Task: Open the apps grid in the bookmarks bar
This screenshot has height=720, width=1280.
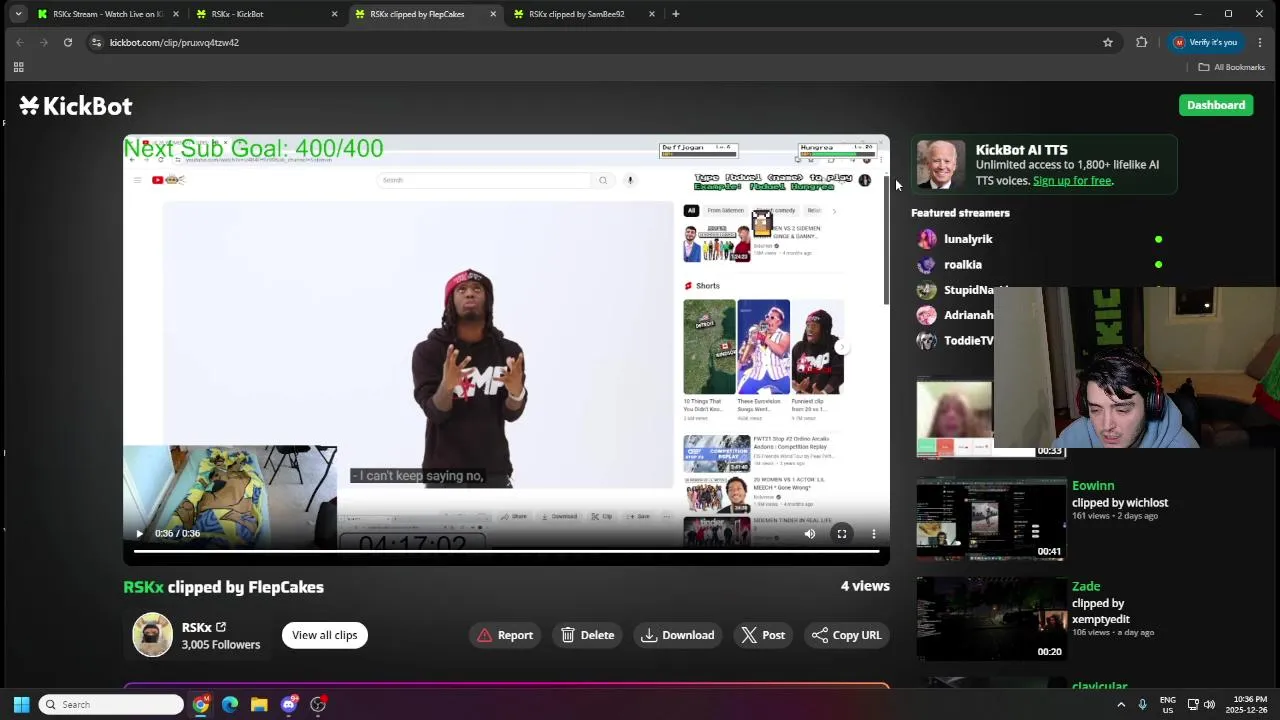Action: (18, 67)
